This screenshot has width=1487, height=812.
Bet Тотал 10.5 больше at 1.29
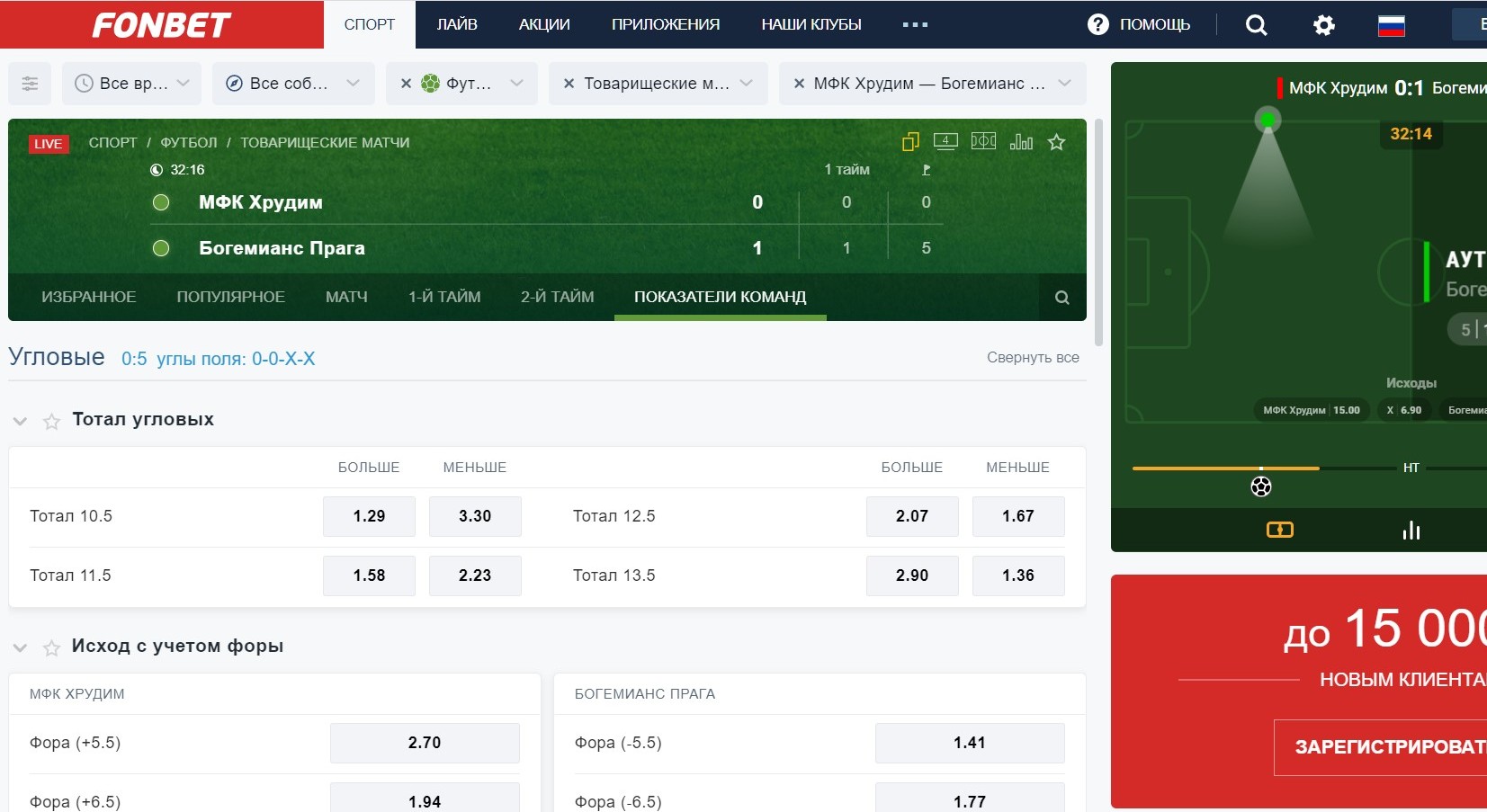tap(369, 516)
